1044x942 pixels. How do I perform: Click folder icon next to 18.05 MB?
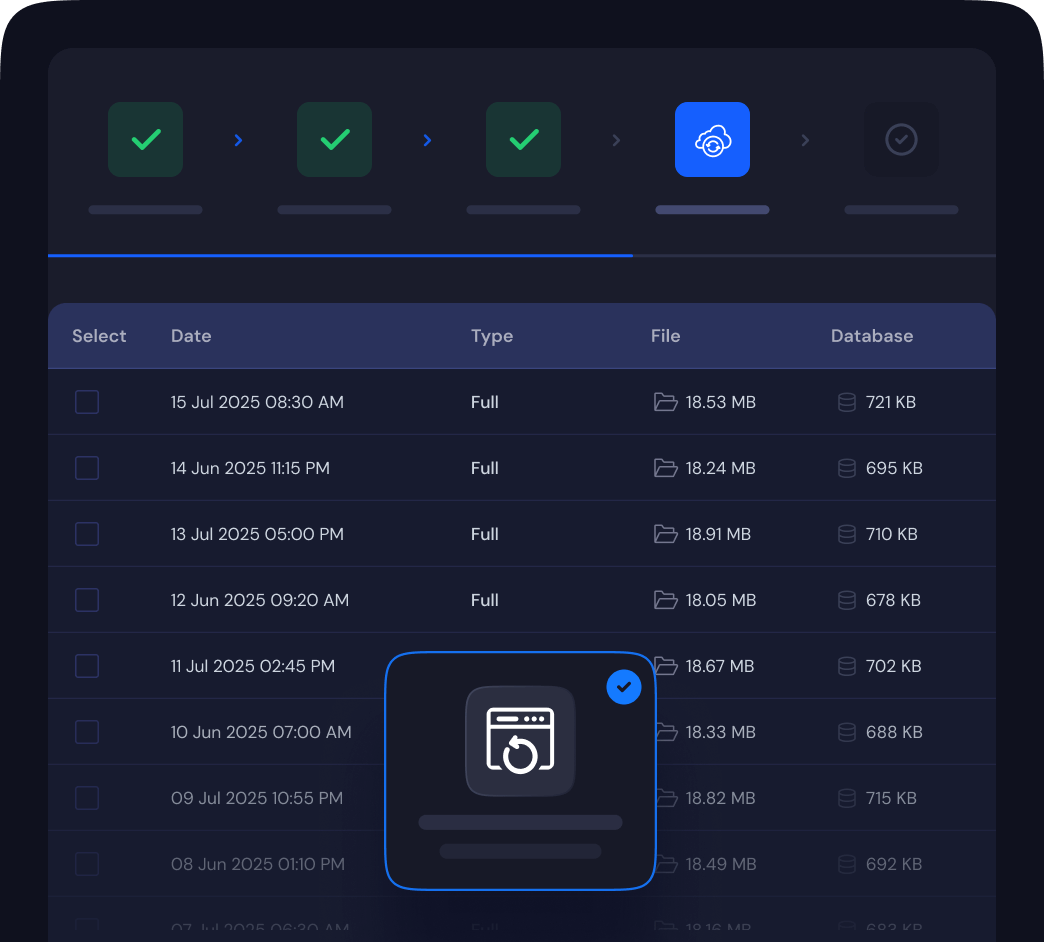tap(665, 600)
